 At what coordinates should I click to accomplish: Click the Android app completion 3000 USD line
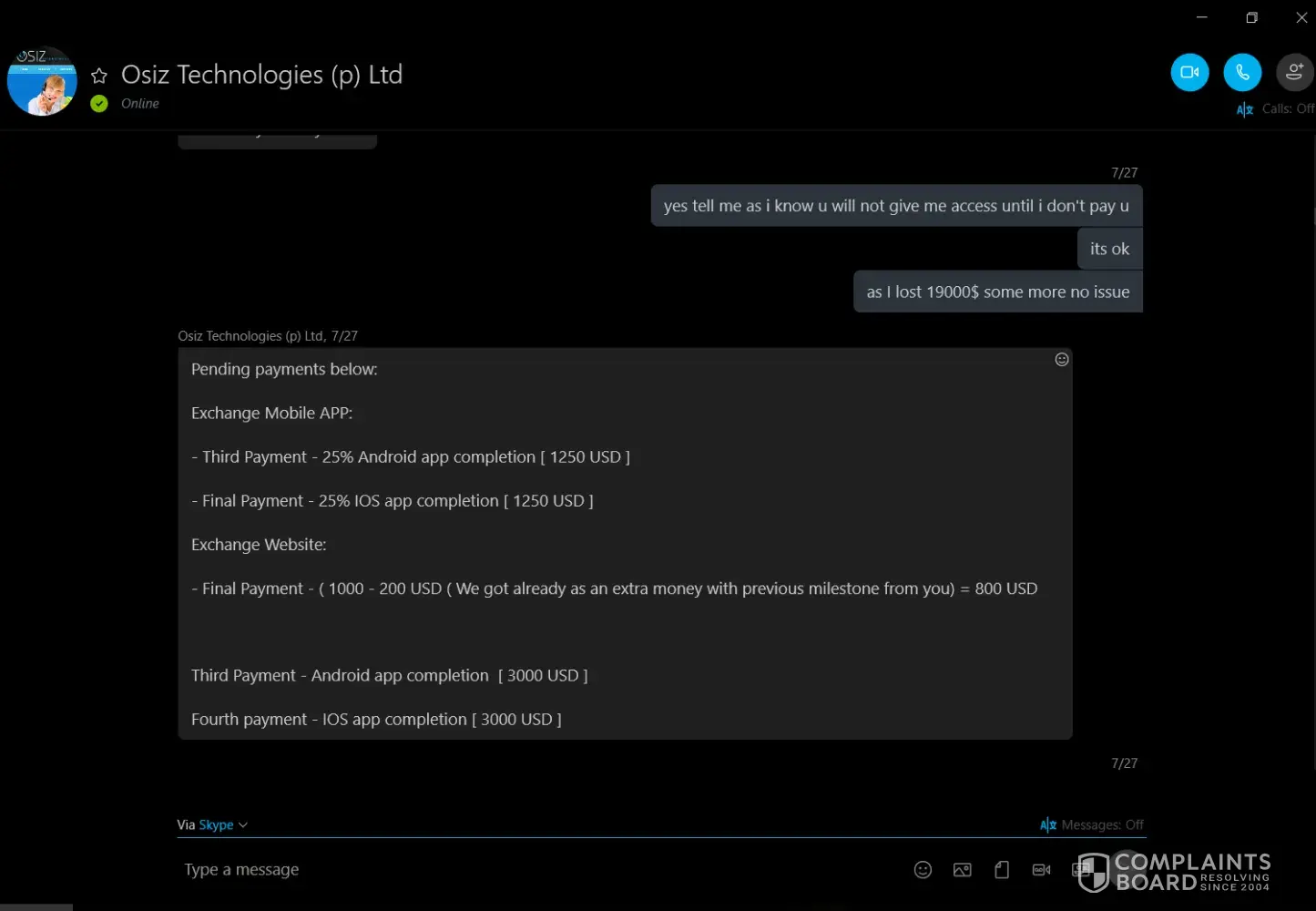(x=390, y=675)
